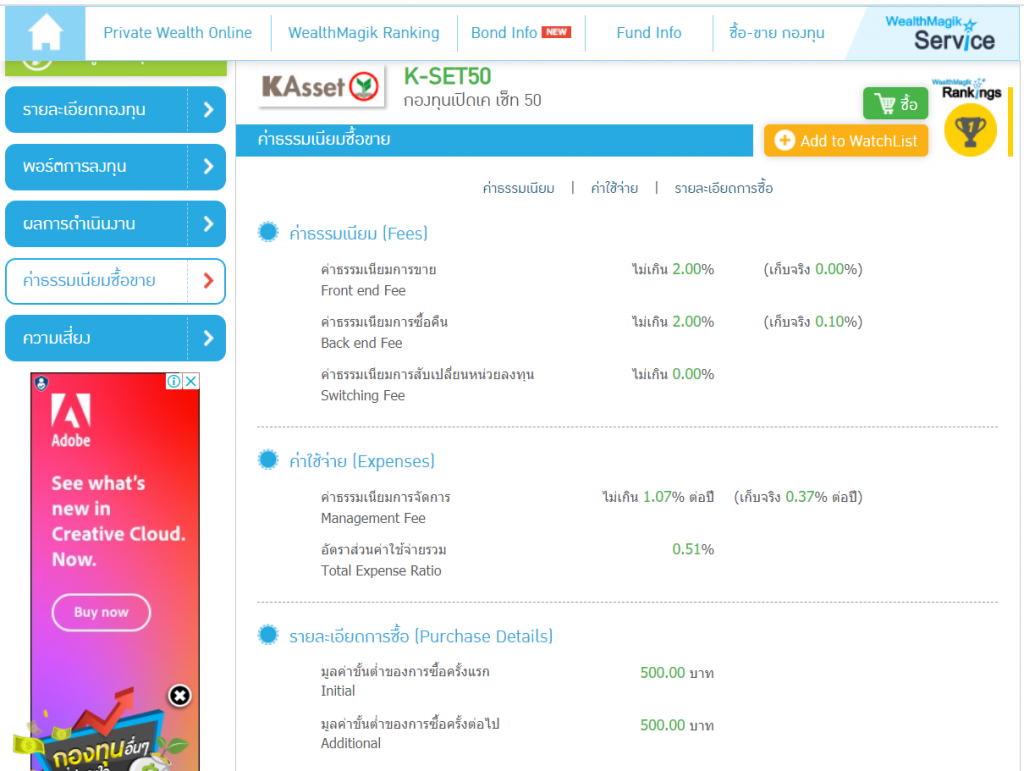Image resolution: width=1024 pixels, height=771 pixels.
Task: Click Management Fee label
Action: 374,518
